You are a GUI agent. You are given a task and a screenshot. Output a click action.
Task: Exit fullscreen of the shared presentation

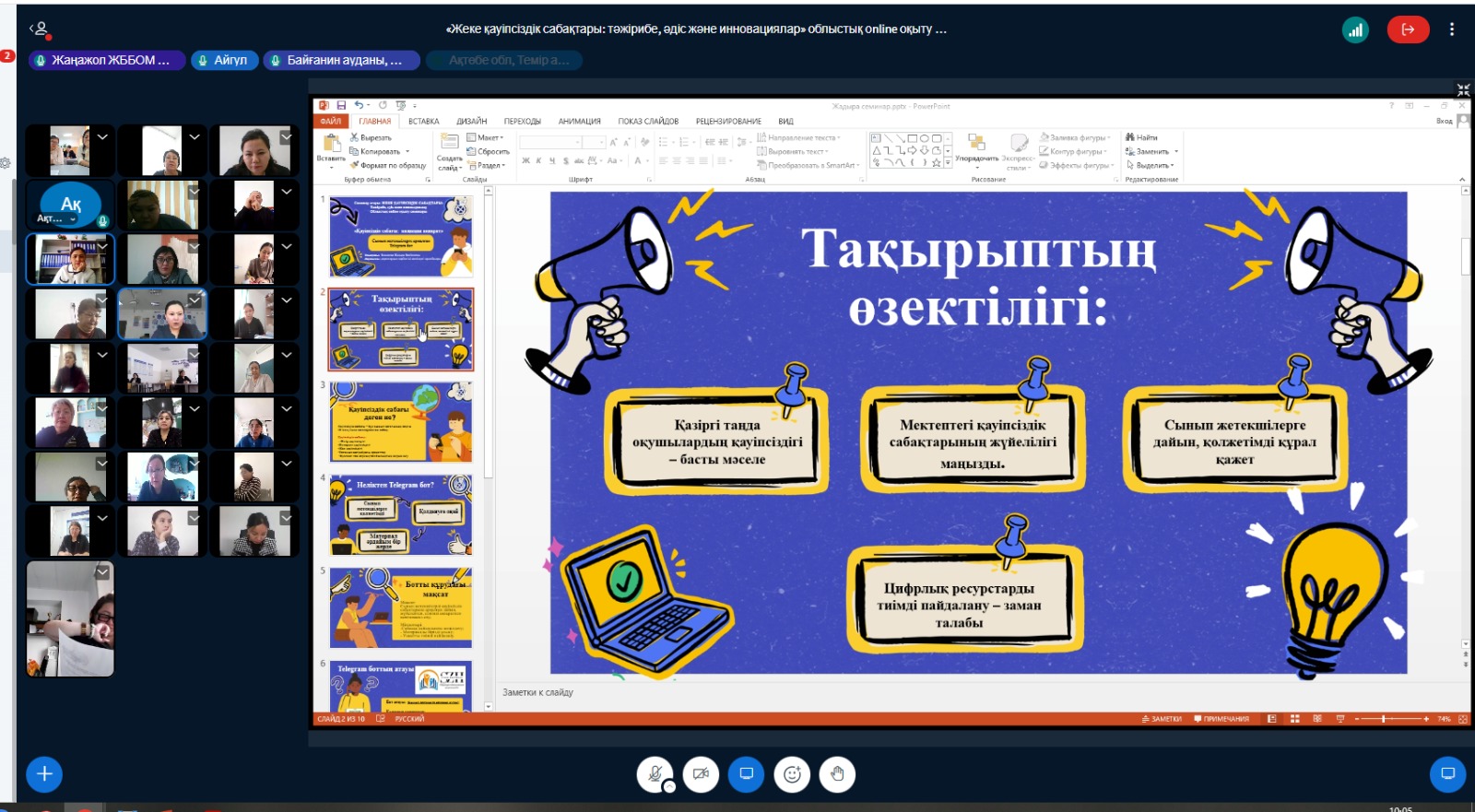click(1463, 89)
